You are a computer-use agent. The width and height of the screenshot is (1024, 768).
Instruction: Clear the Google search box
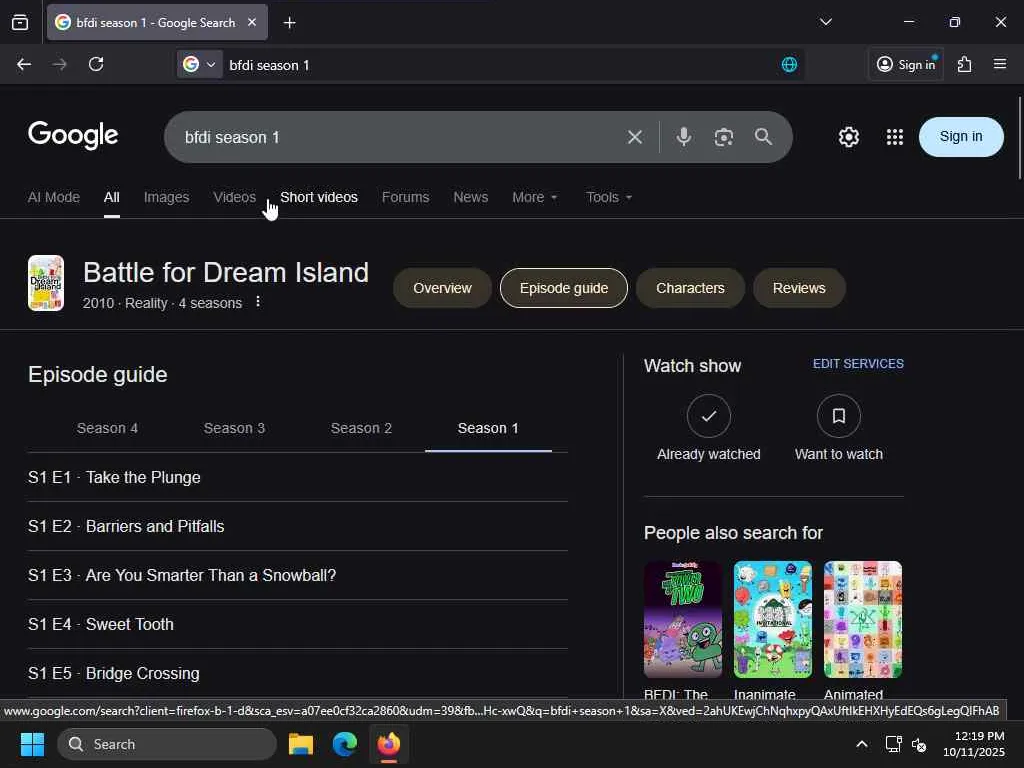(x=635, y=137)
